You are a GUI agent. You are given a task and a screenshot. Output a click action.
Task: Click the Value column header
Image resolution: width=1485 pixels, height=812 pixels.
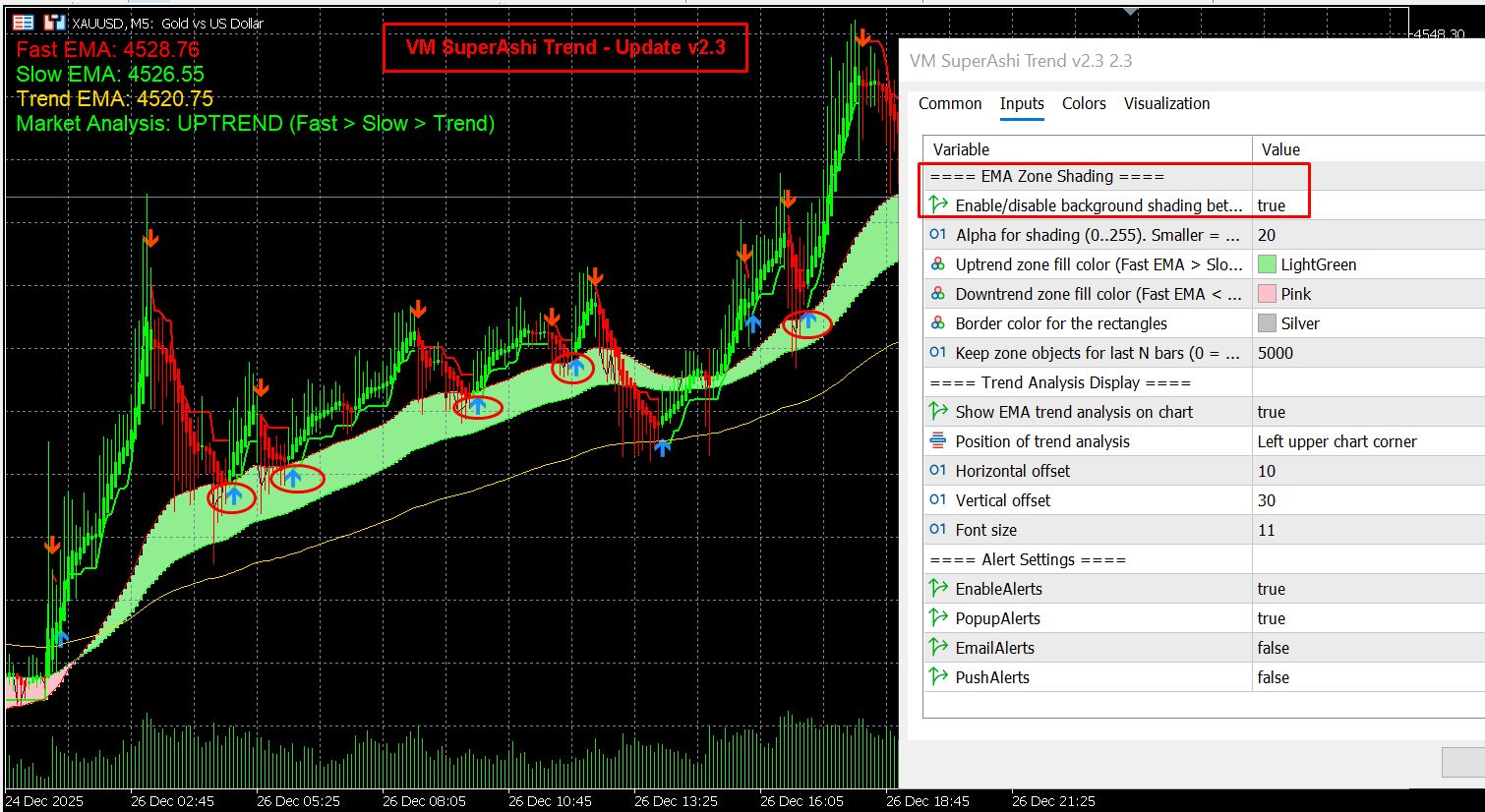tap(1369, 149)
